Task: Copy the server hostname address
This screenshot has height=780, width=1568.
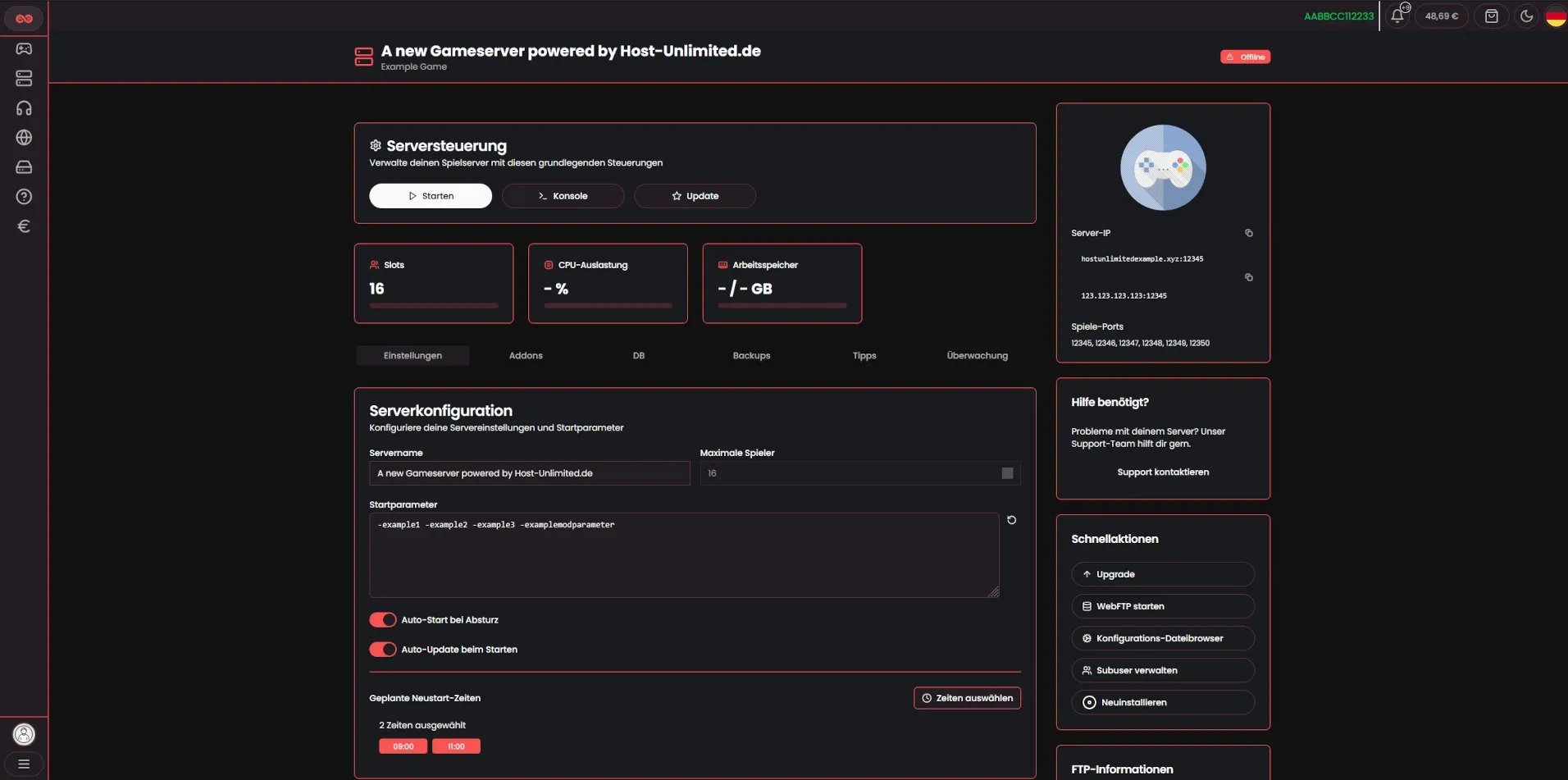Action: tap(1248, 234)
